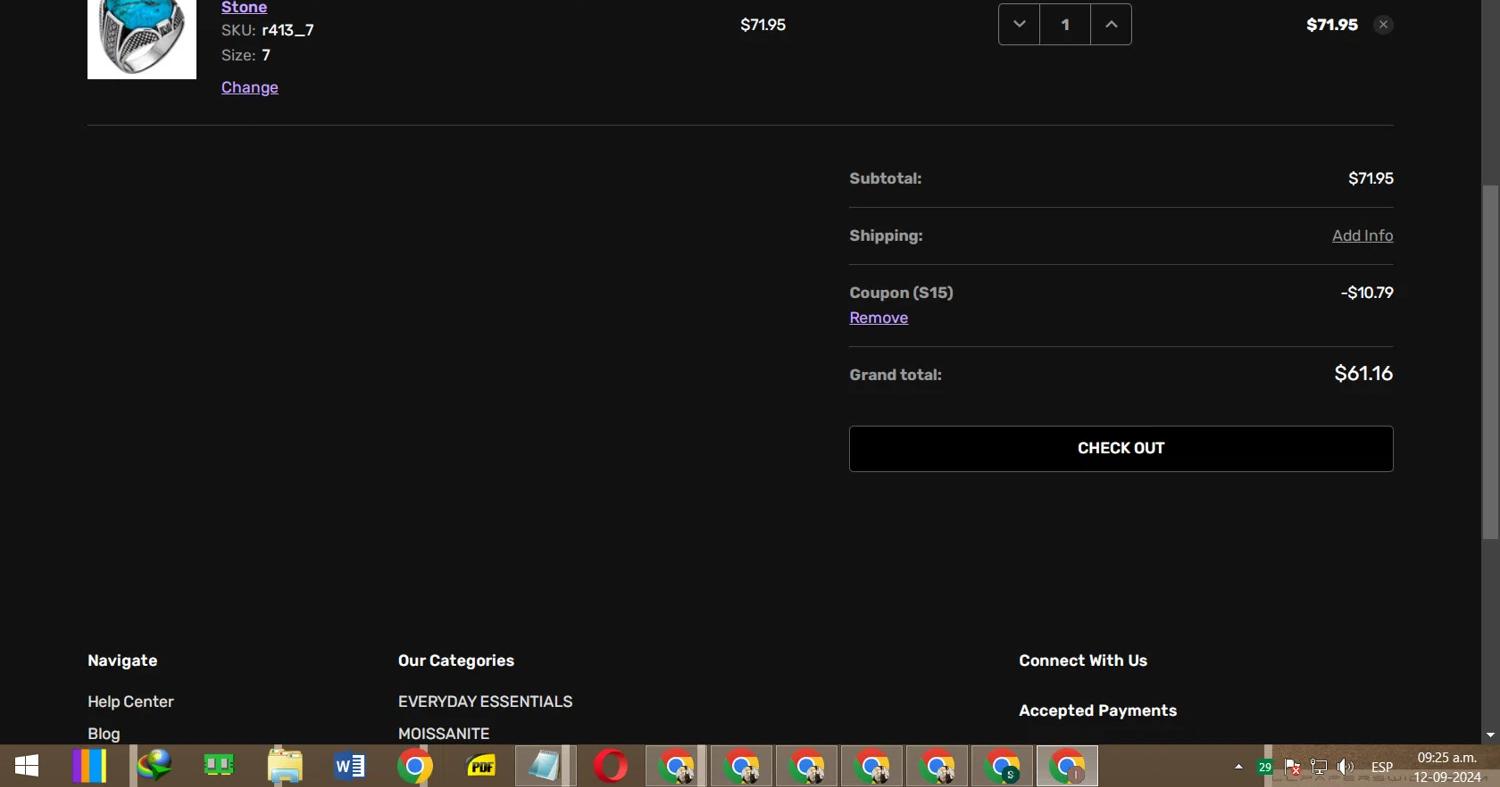Viewport: 1500px width, 787px height.
Task: Open the ring product thumbnail
Action: click(x=142, y=38)
